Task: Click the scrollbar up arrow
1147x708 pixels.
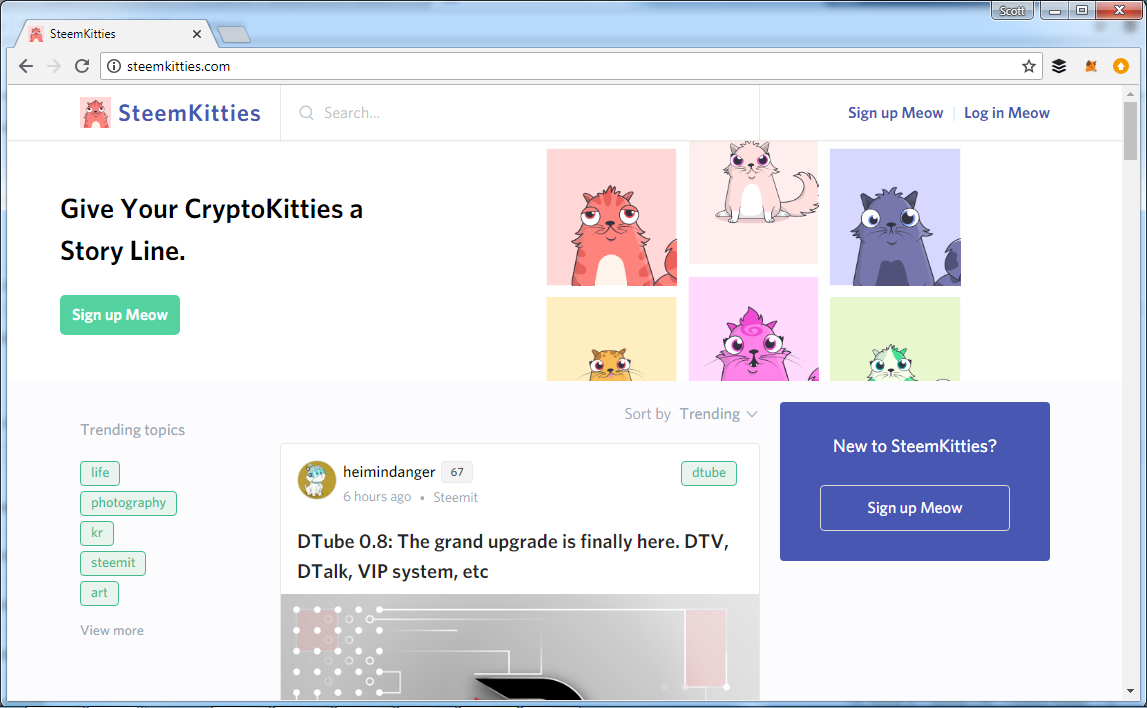Action: click(x=1130, y=94)
